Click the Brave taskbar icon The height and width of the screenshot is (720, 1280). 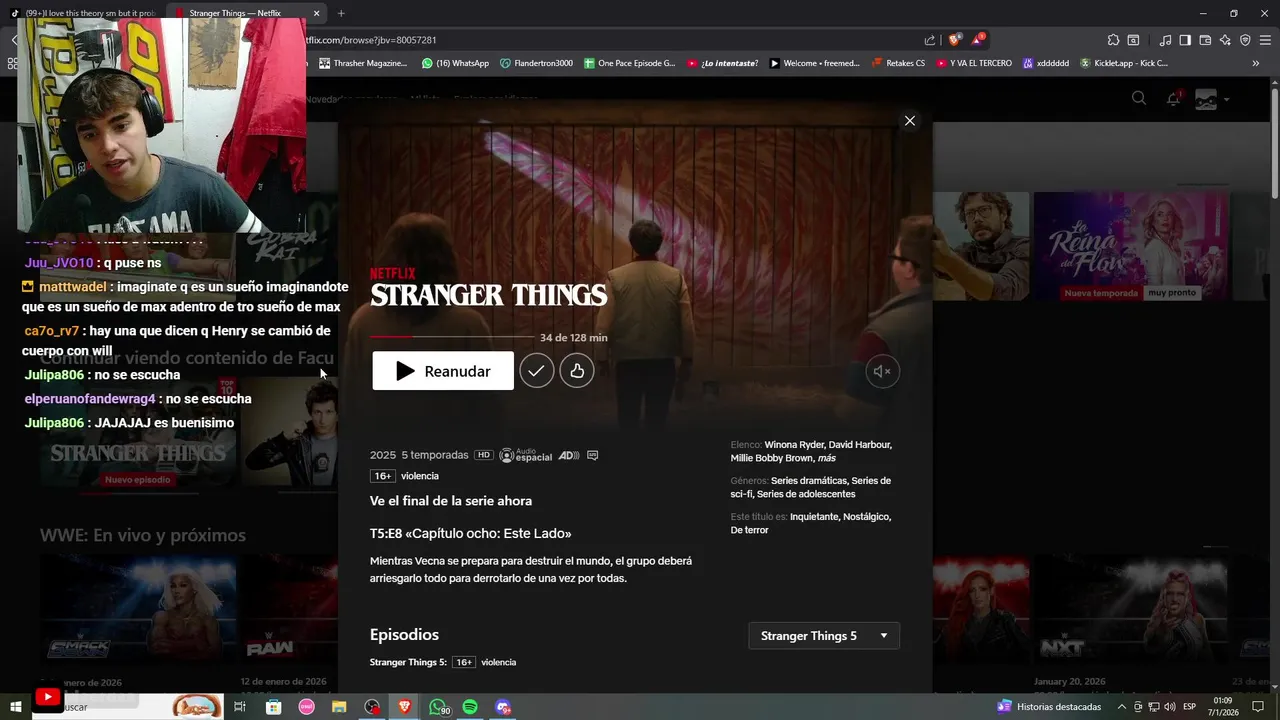pos(405,707)
